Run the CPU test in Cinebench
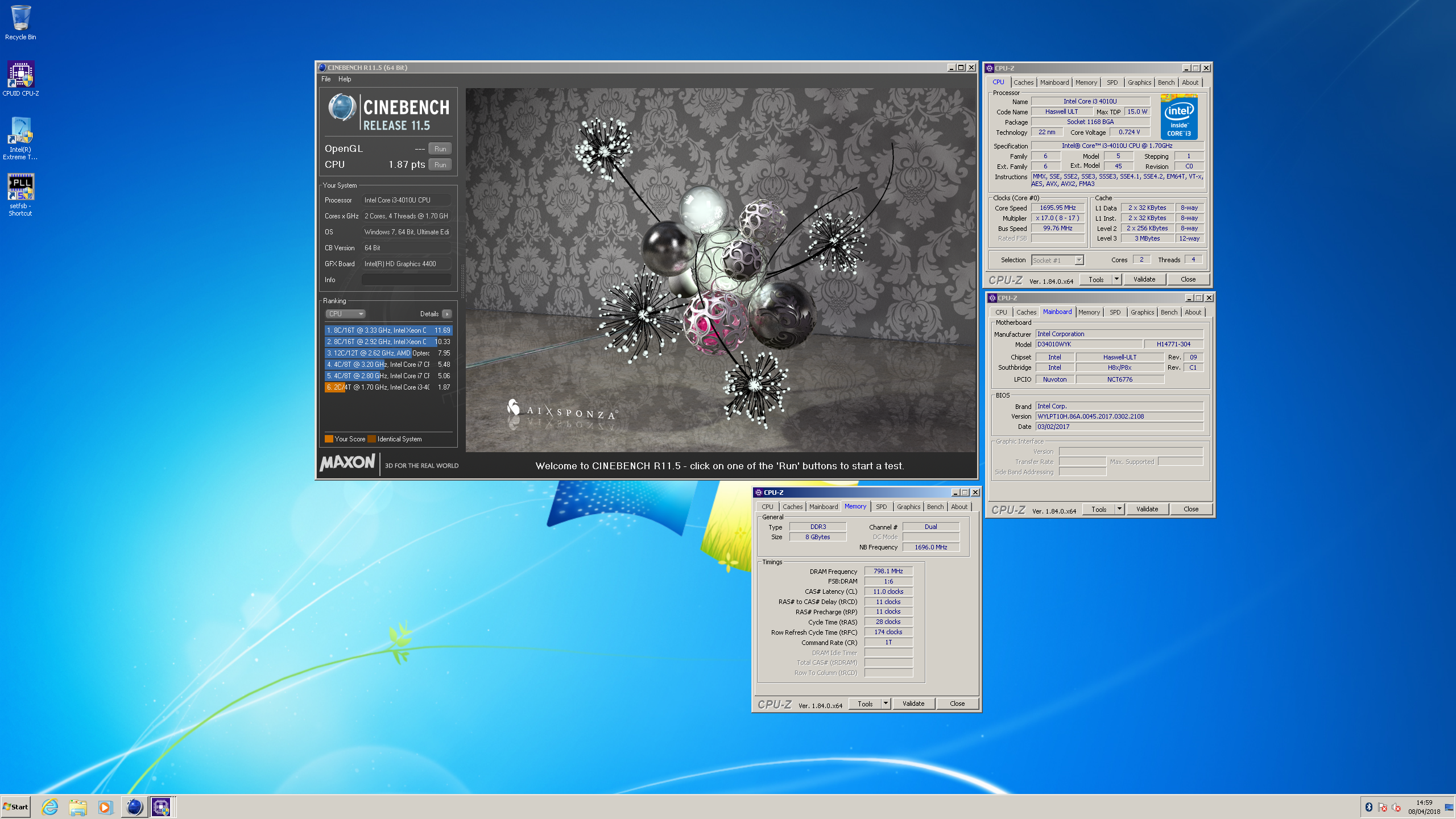1456x819 pixels. point(440,165)
